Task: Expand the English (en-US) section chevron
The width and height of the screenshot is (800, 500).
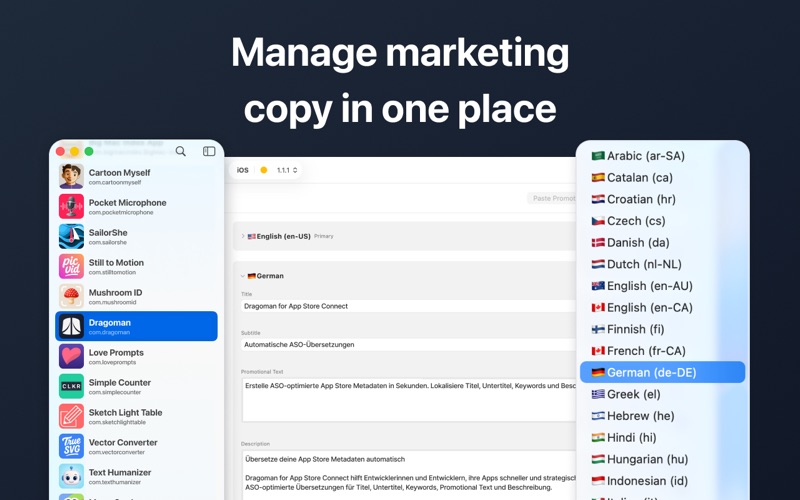Action: (243, 236)
